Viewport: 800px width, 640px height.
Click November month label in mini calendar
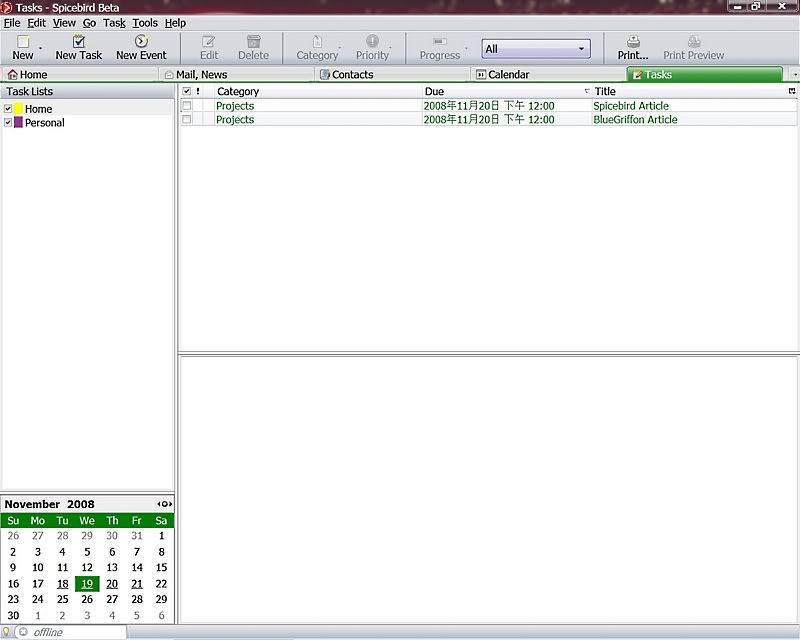tap(32, 504)
